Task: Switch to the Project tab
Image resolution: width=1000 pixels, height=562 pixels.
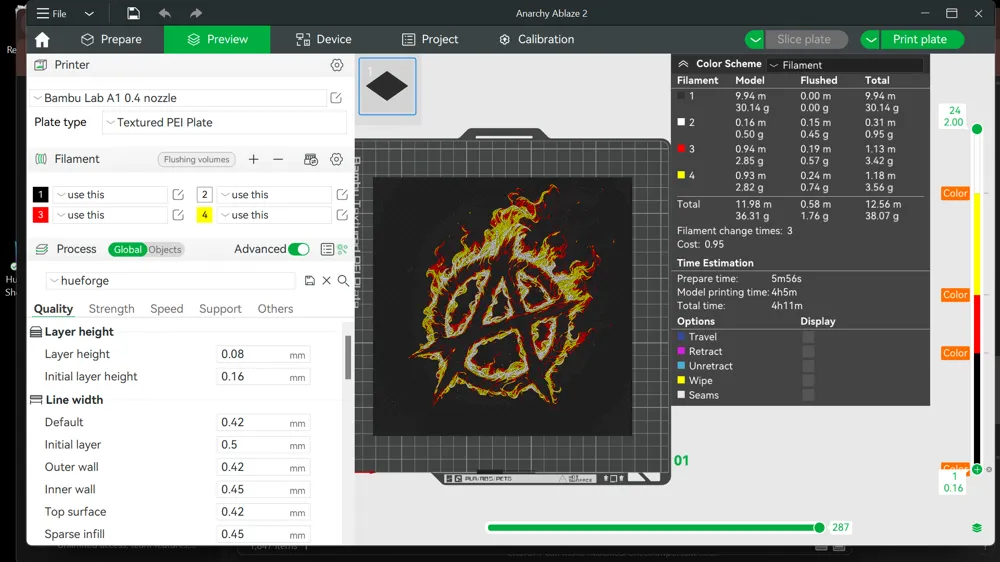Action: pos(430,40)
